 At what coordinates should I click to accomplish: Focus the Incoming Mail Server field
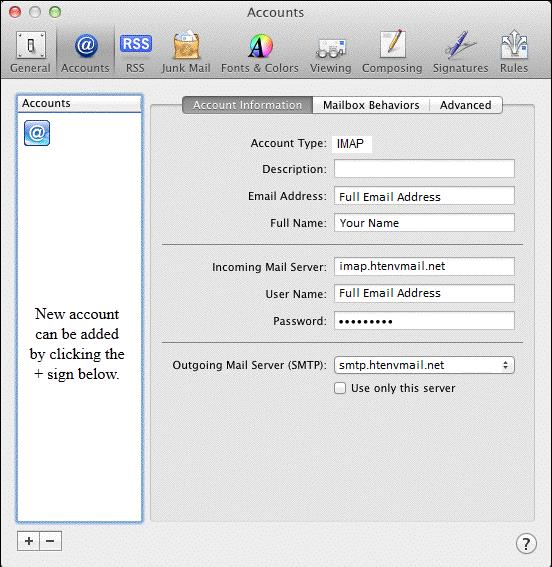point(424,267)
